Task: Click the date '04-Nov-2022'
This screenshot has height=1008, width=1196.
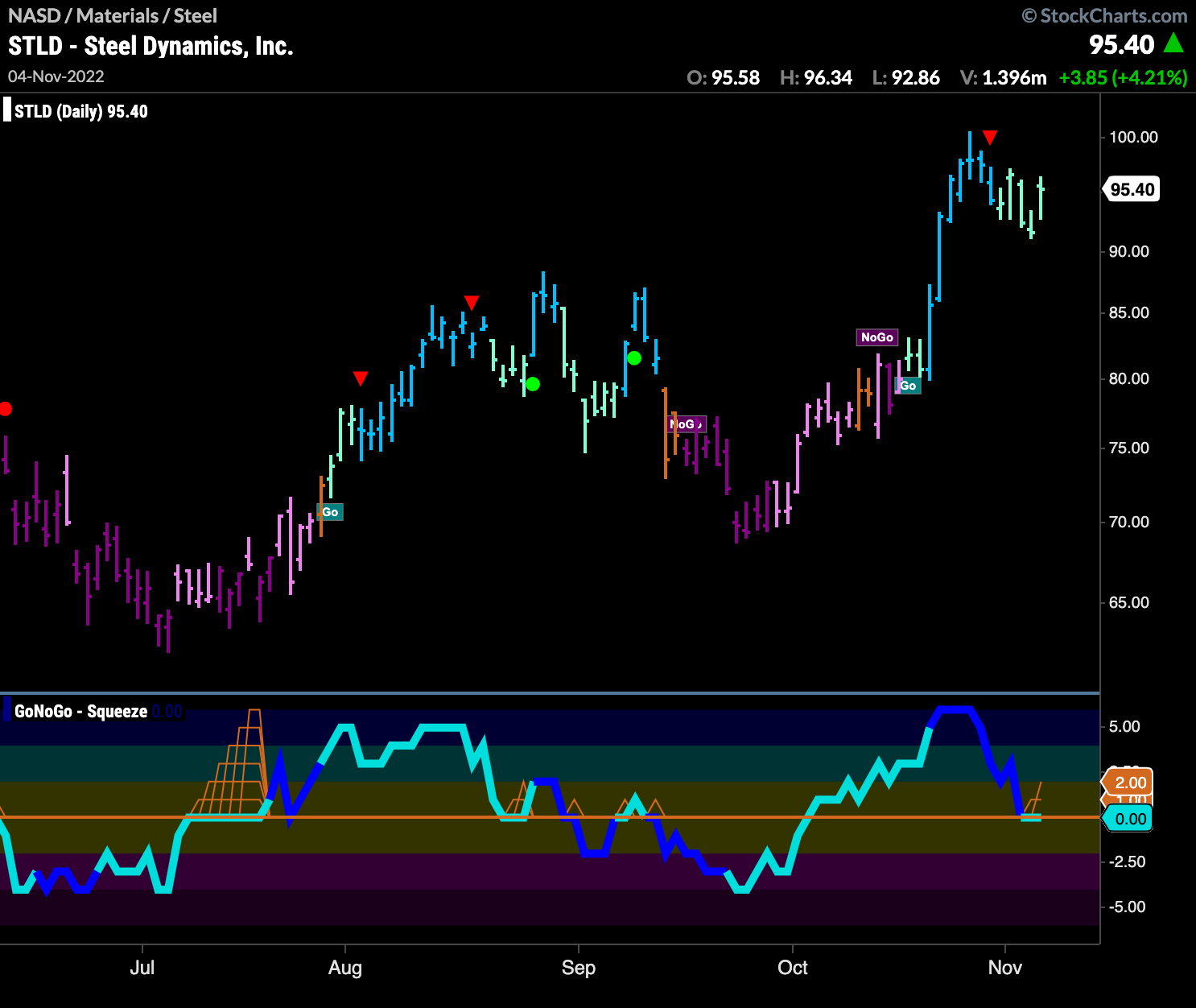Action: [56, 76]
